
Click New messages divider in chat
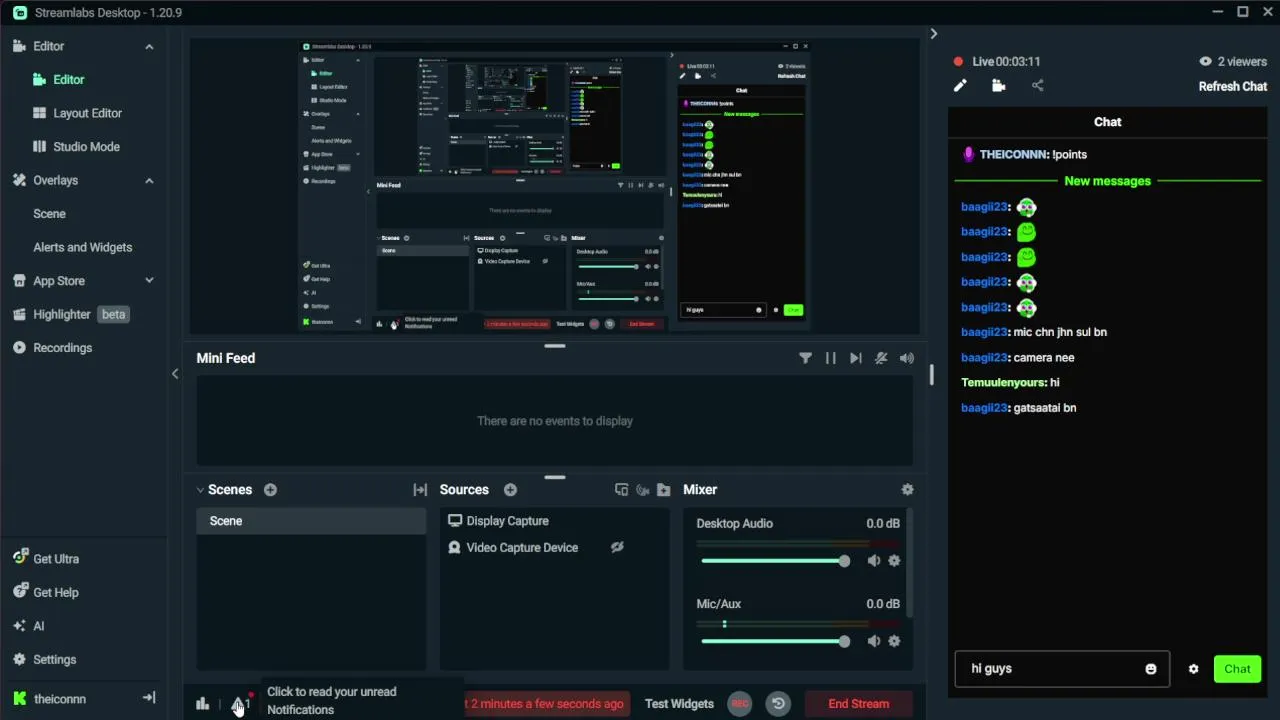click(1107, 181)
